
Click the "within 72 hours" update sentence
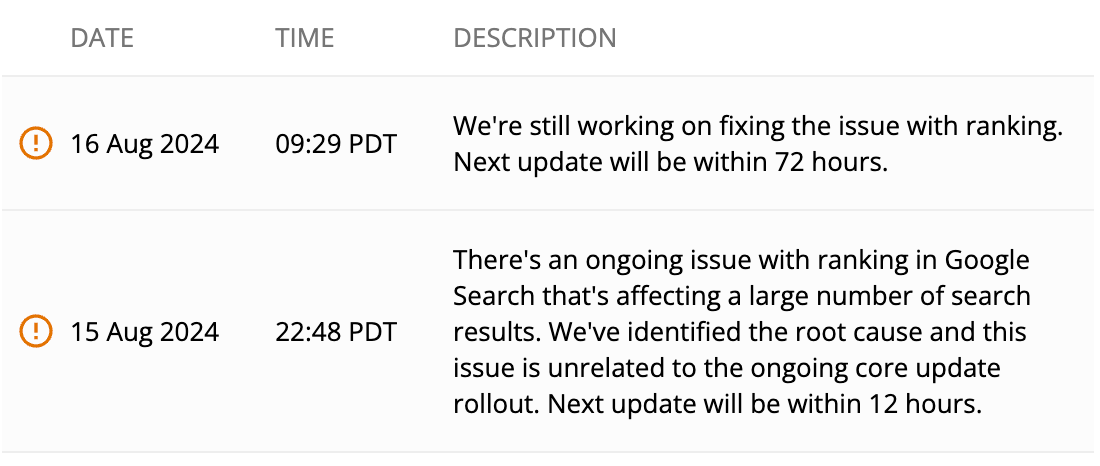670,162
